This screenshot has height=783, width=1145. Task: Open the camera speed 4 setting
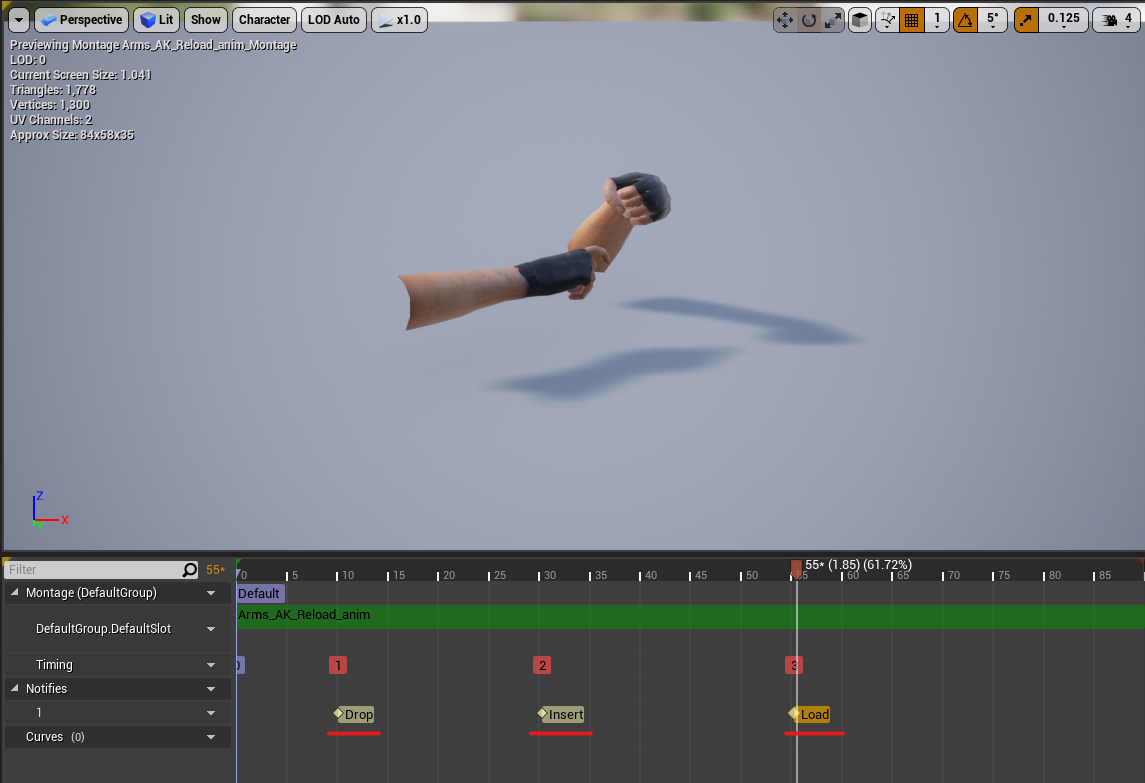1117,20
